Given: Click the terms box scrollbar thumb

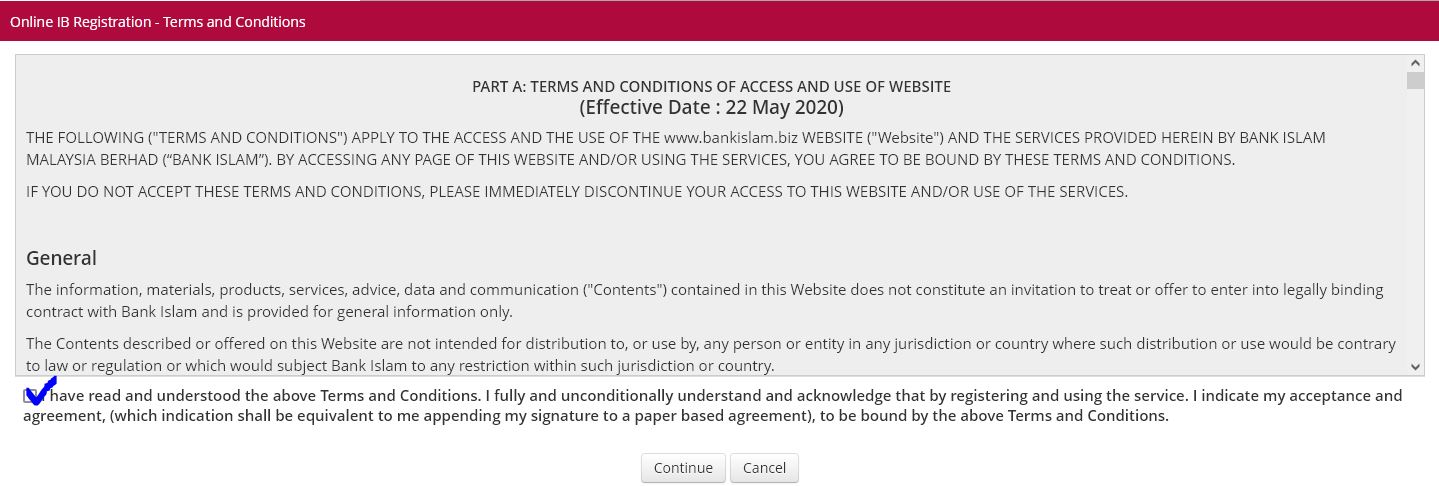Looking at the screenshot, I should [1415, 81].
